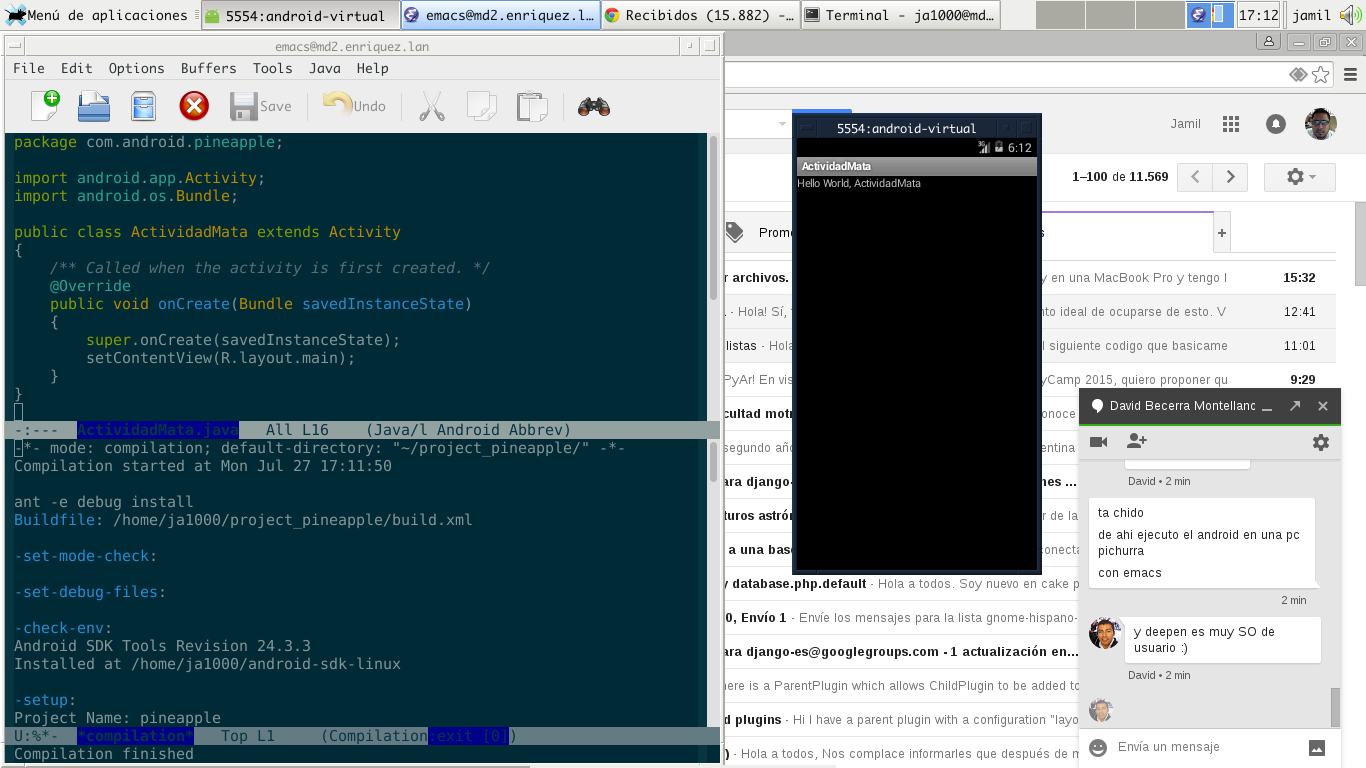Click the Undo arrow in Emacs toolbar
This screenshot has height=768, width=1366.
point(337,105)
